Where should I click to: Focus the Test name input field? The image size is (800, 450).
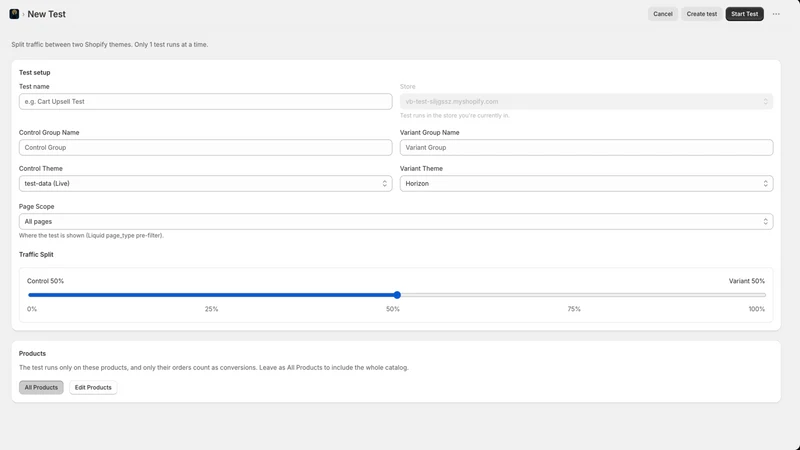(206, 102)
